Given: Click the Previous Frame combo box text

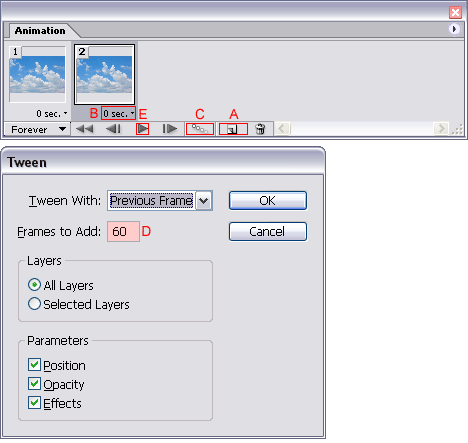Looking at the screenshot, I should [151, 201].
